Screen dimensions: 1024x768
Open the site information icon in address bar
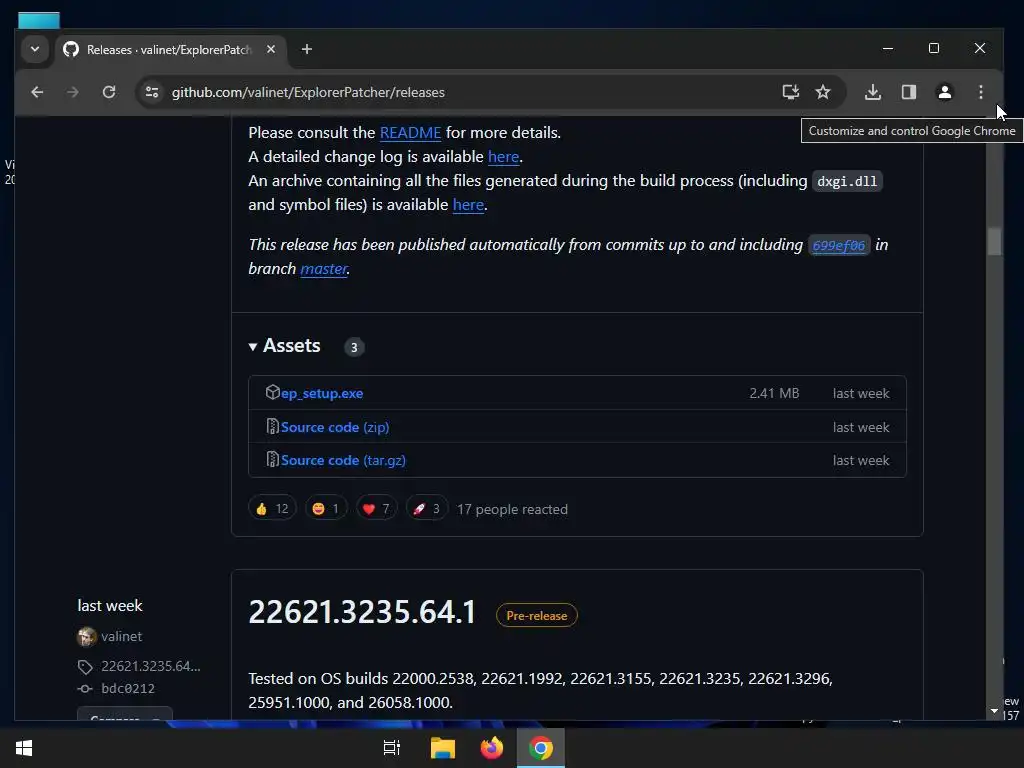[152, 92]
